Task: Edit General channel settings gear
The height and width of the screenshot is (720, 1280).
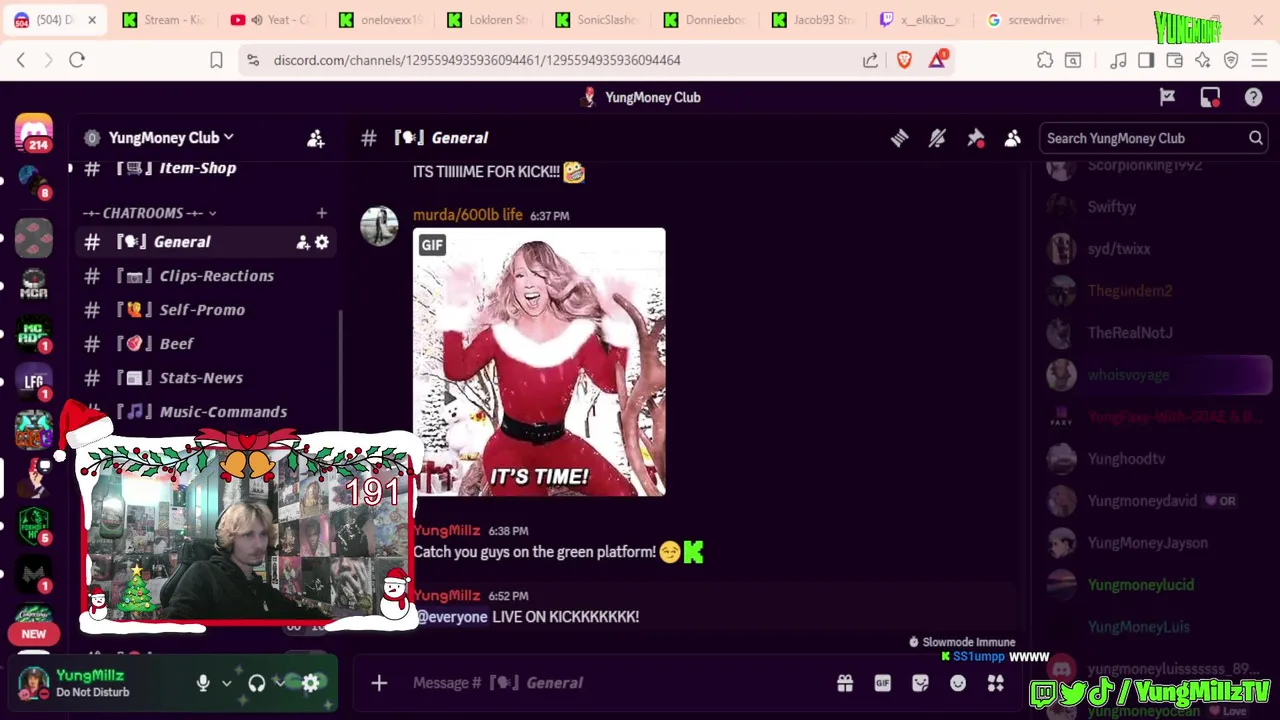Action: point(322,242)
